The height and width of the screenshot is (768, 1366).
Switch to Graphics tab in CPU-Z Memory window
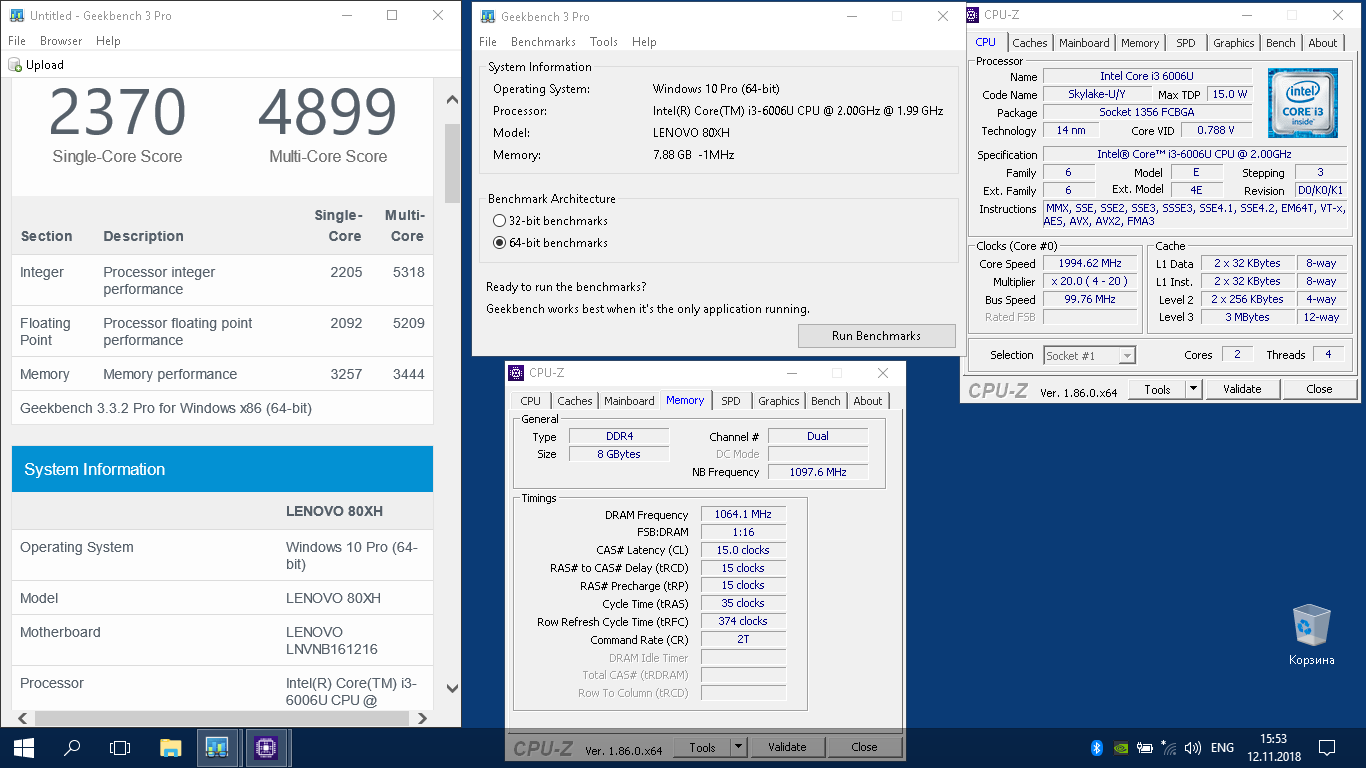pos(778,401)
